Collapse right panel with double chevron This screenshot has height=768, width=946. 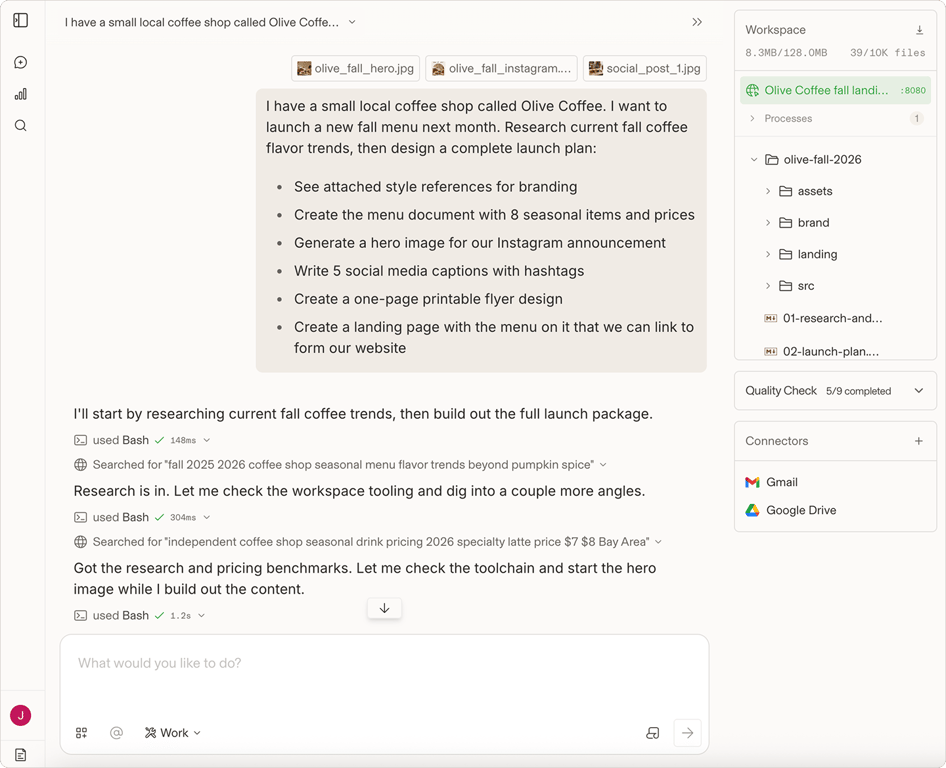coord(697,22)
